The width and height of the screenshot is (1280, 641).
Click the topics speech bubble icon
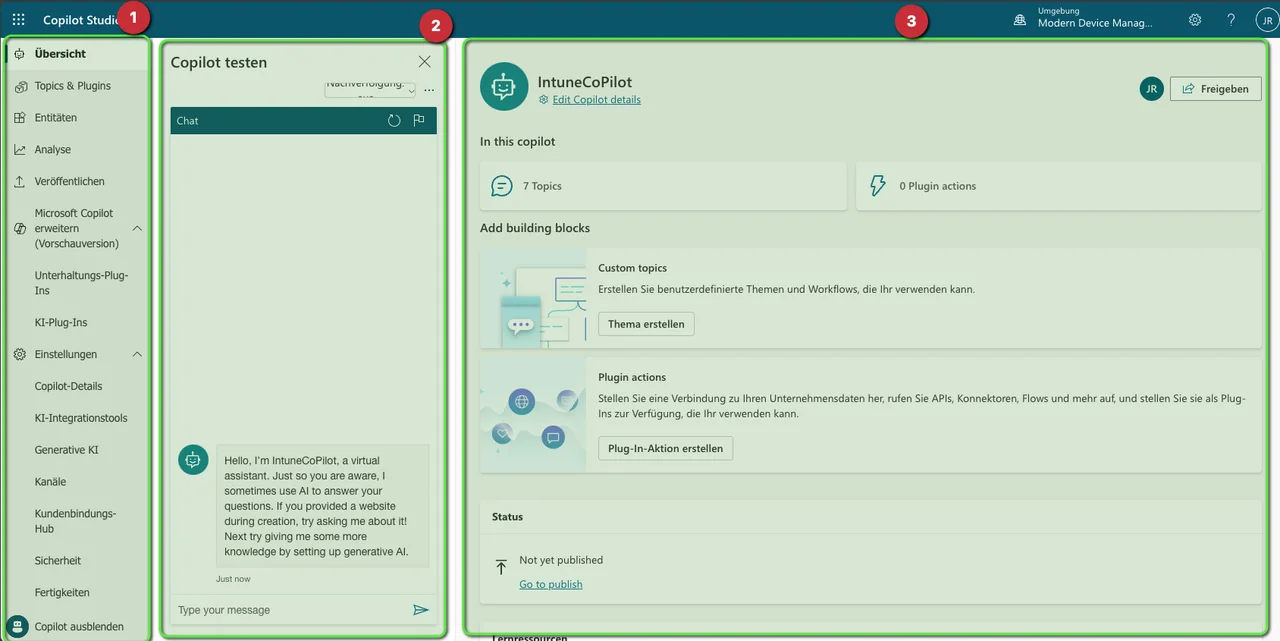(x=502, y=186)
